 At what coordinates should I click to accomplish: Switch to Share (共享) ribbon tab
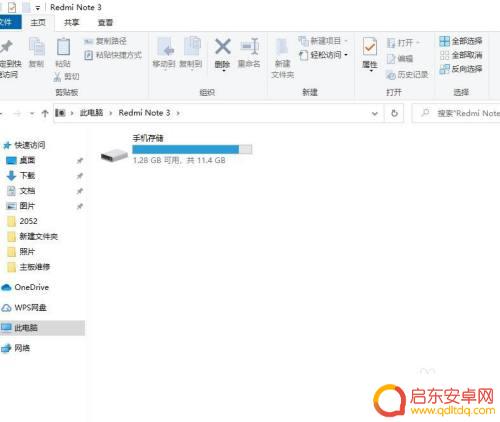pos(71,22)
